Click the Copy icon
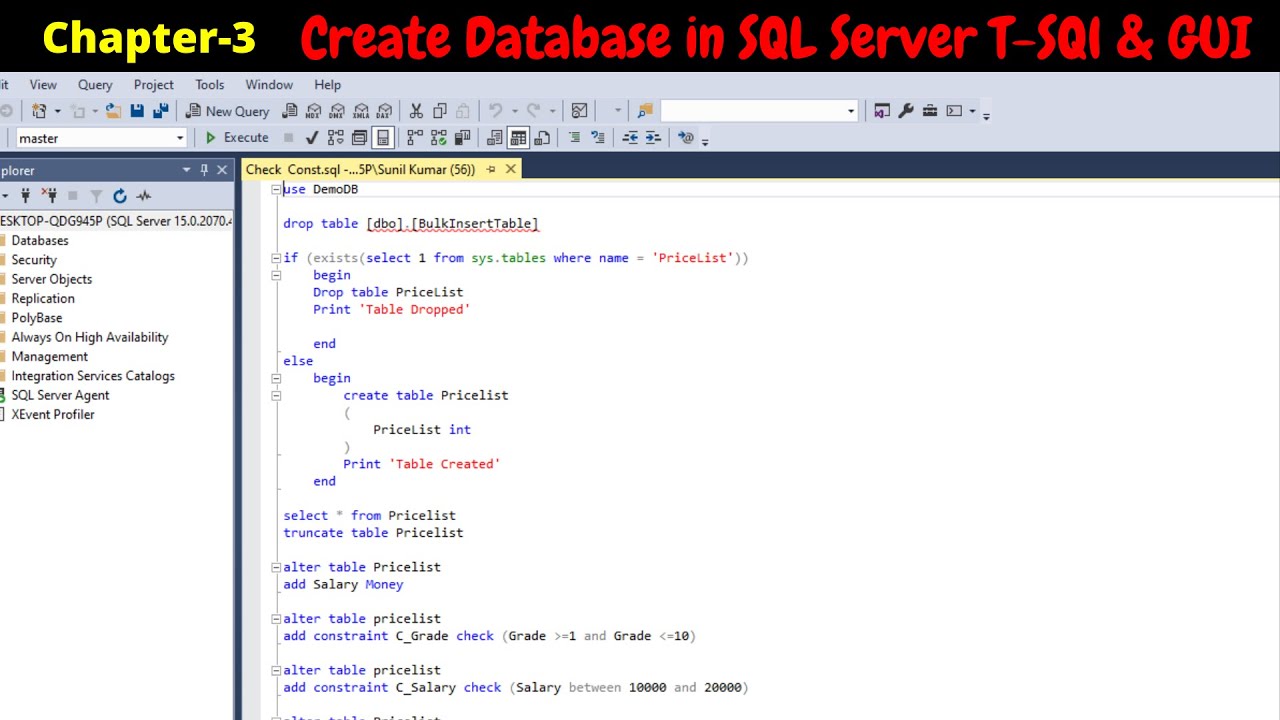 tap(439, 111)
